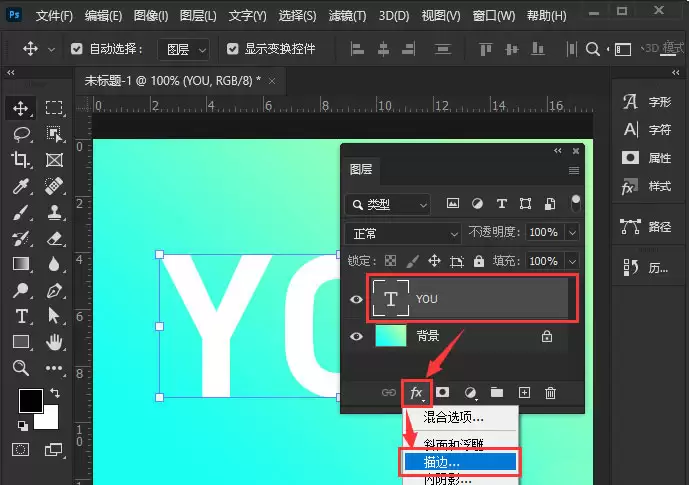Select the Lasso tool
Screen dimensions: 689x485
click(21, 134)
